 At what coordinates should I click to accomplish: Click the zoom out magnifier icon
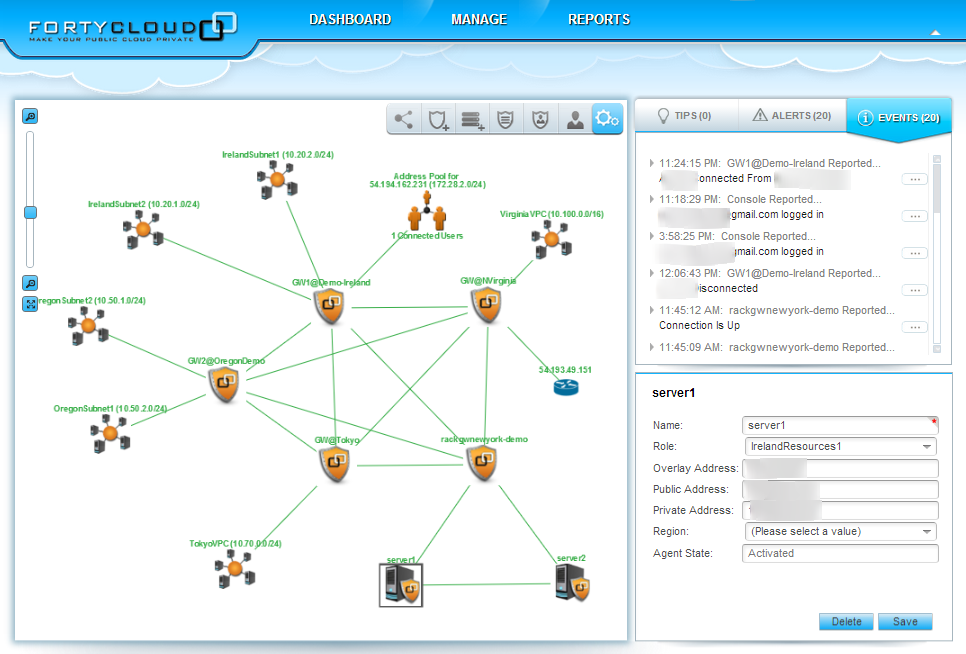(30, 283)
